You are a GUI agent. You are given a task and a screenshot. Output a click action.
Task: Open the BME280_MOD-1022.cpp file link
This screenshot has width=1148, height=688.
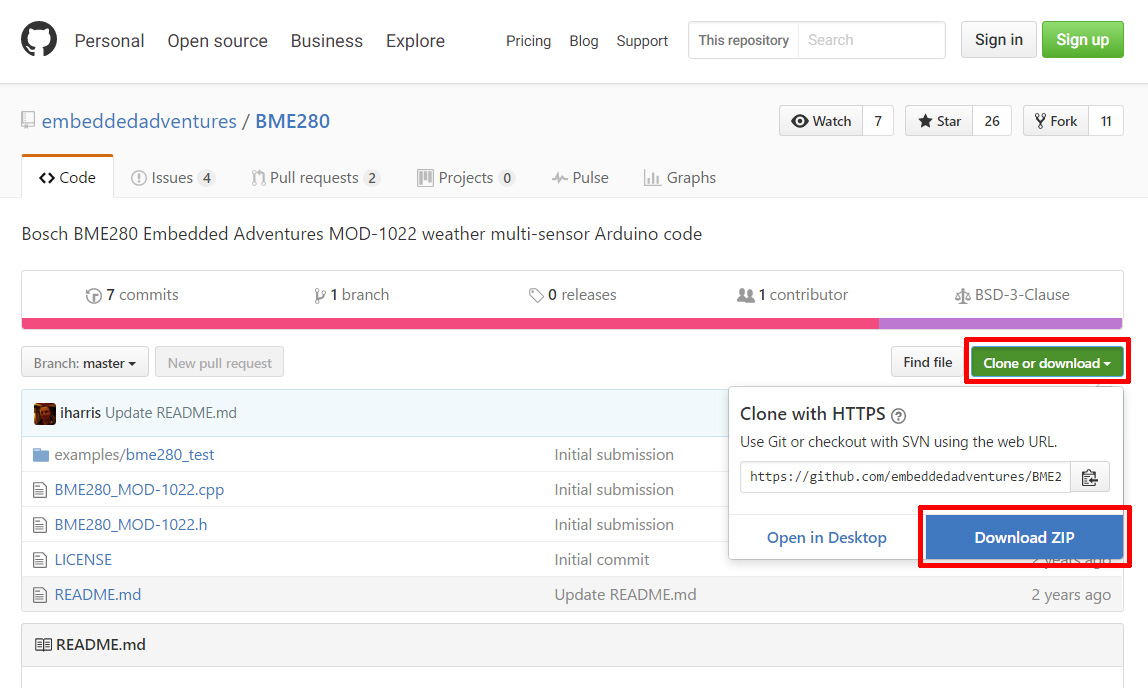point(139,490)
